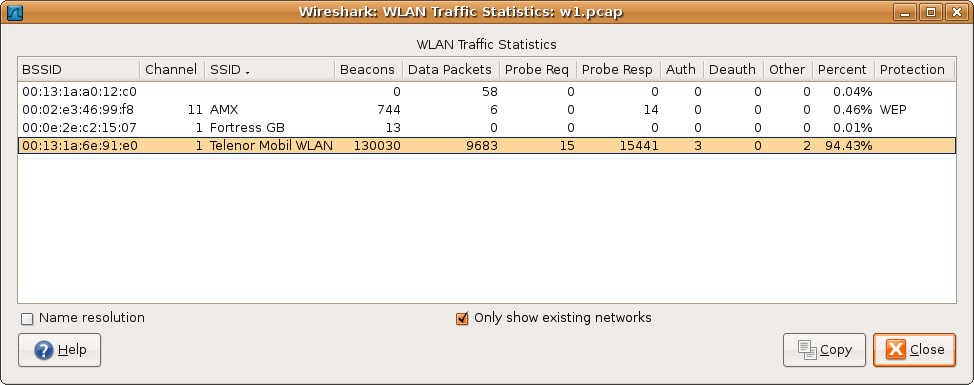974x385 pixels.
Task: Click the Wireshark icon in title bar
Action: [14, 12]
